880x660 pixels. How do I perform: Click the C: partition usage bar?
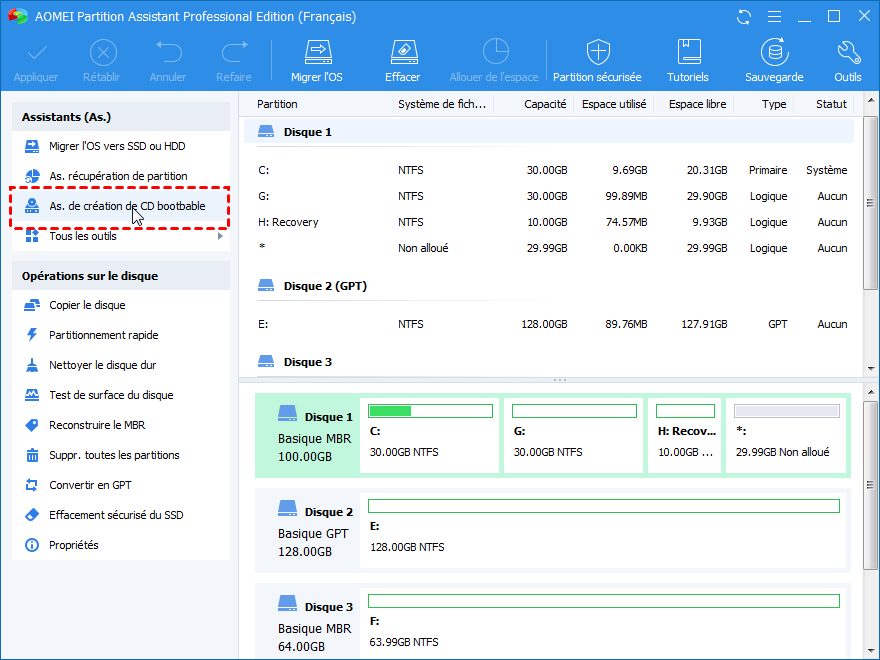(430, 410)
